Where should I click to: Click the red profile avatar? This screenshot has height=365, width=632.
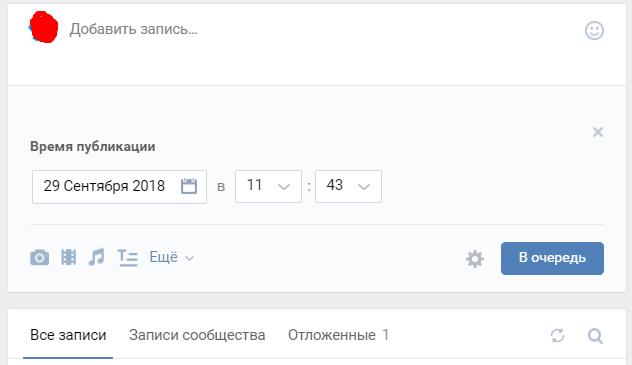(x=44, y=27)
